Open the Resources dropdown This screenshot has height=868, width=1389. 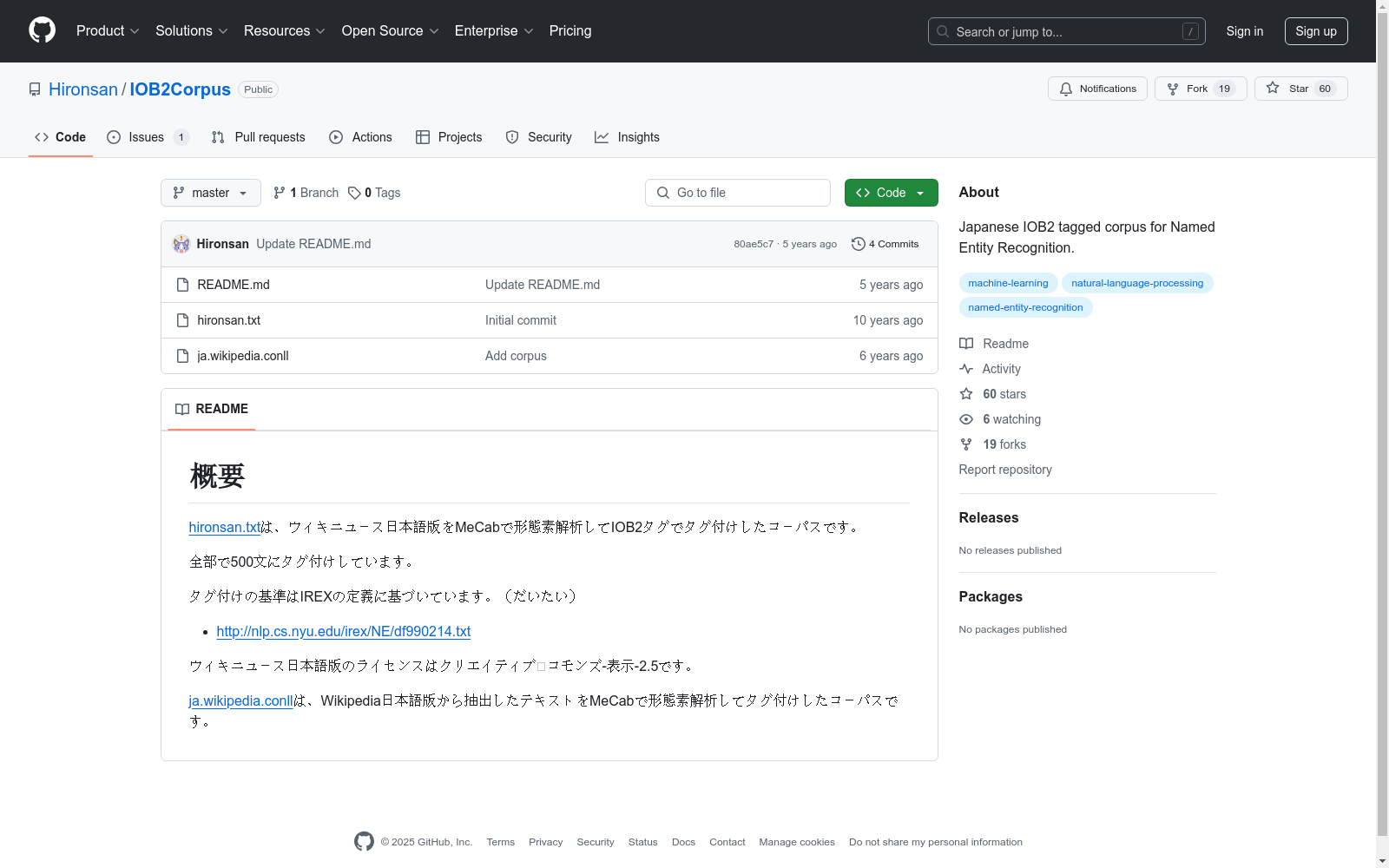[284, 31]
